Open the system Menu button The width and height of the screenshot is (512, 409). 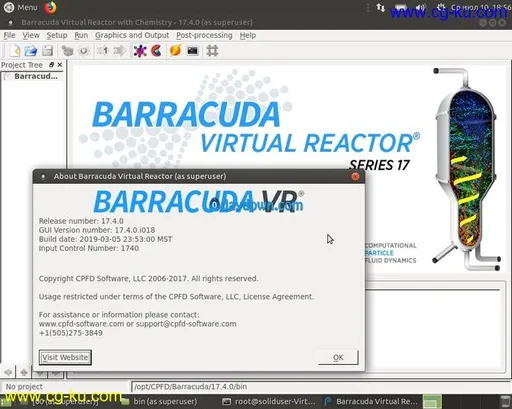[20, 7]
